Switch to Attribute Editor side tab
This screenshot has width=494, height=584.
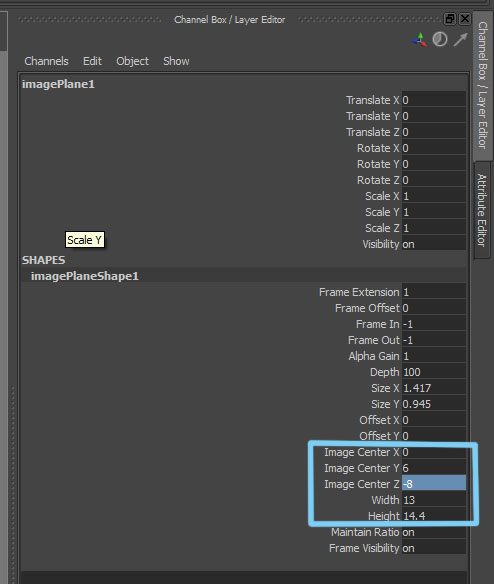[482, 210]
